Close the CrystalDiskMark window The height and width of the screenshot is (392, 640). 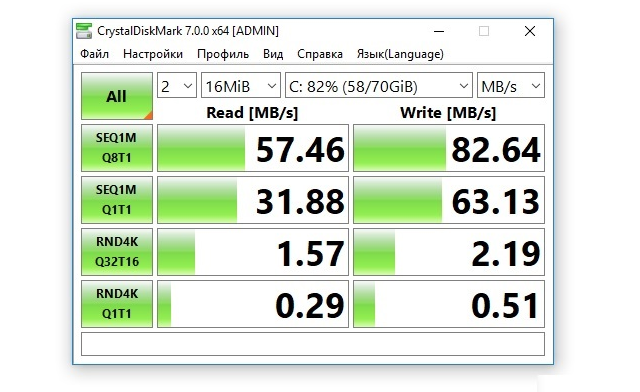pyautogui.click(x=530, y=31)
